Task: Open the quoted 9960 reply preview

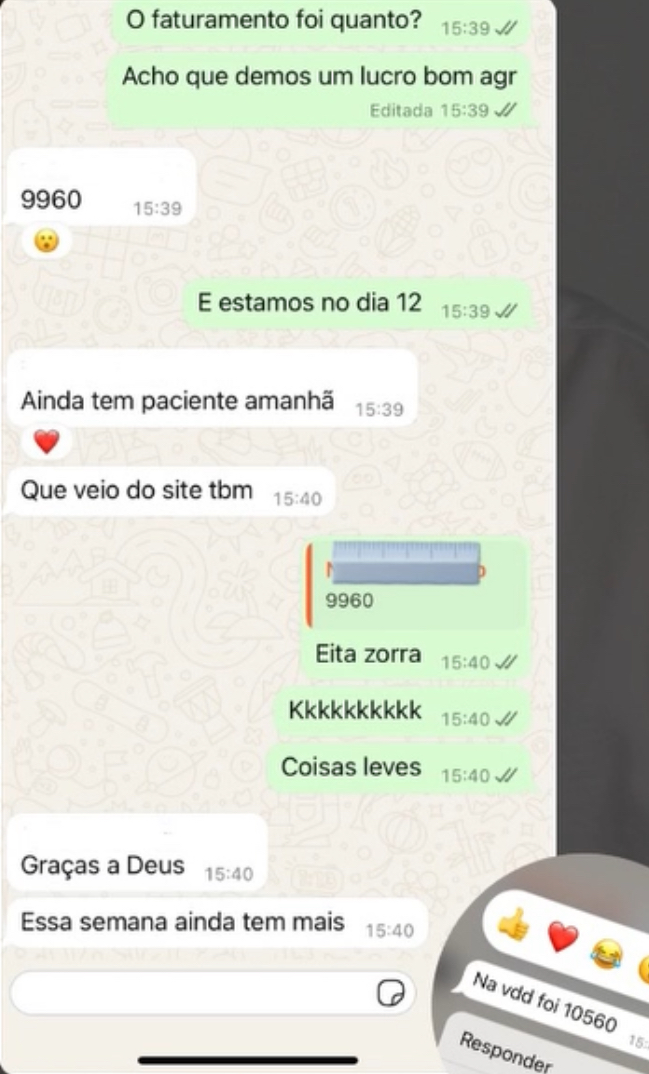Action: tap(416, 586)
